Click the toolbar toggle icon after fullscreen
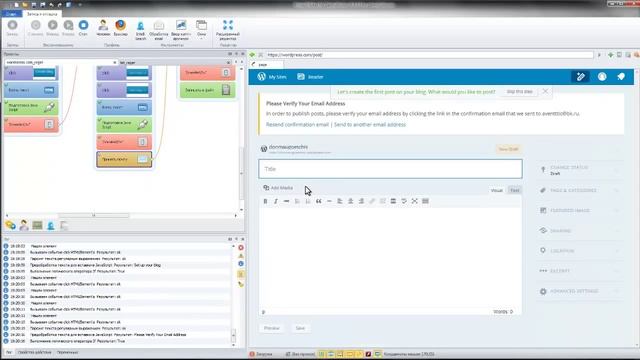640x360 pixels. (425, 201)
